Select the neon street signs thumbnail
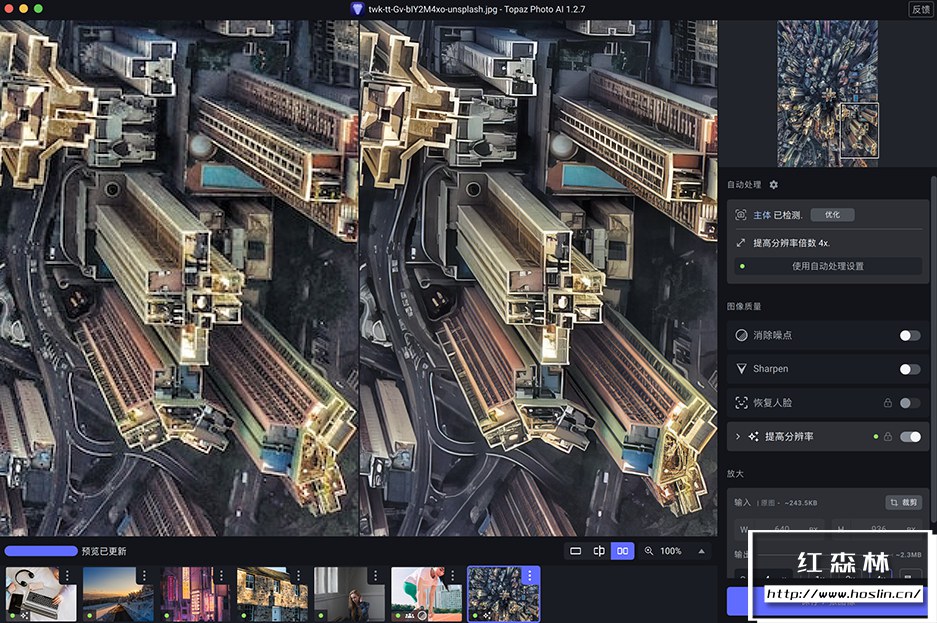937x623 pixels. click(x=195, y=594)
